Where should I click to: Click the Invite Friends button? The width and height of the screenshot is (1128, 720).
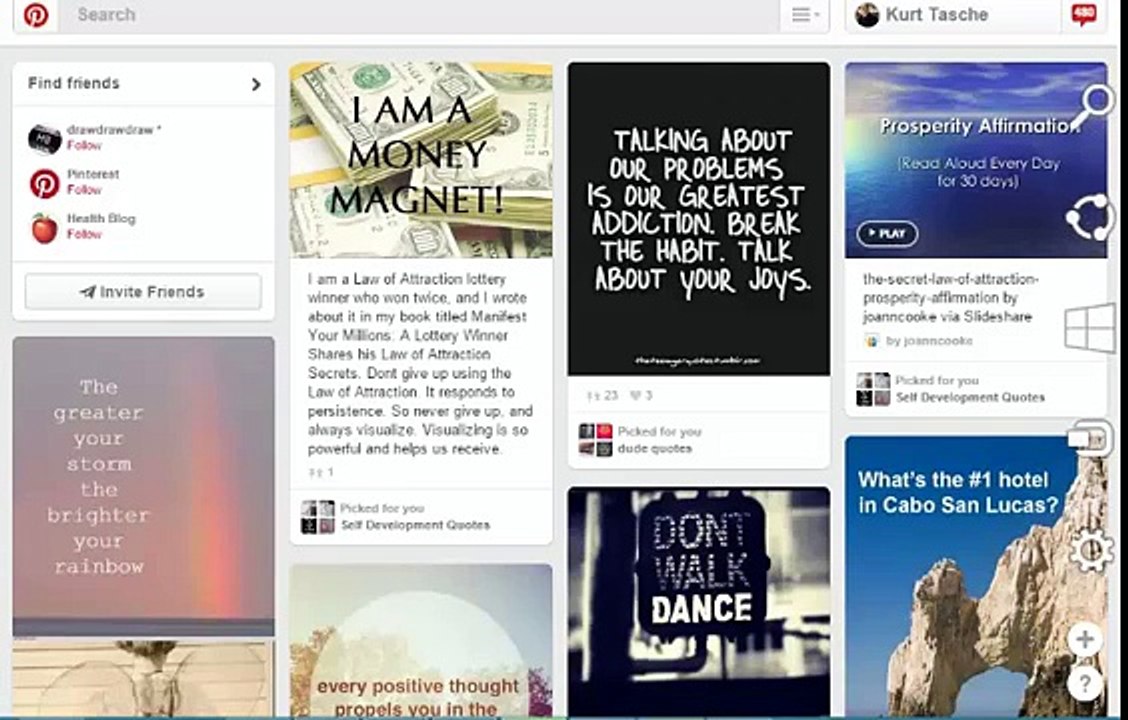pyautogui.click(x=143, y=291)
